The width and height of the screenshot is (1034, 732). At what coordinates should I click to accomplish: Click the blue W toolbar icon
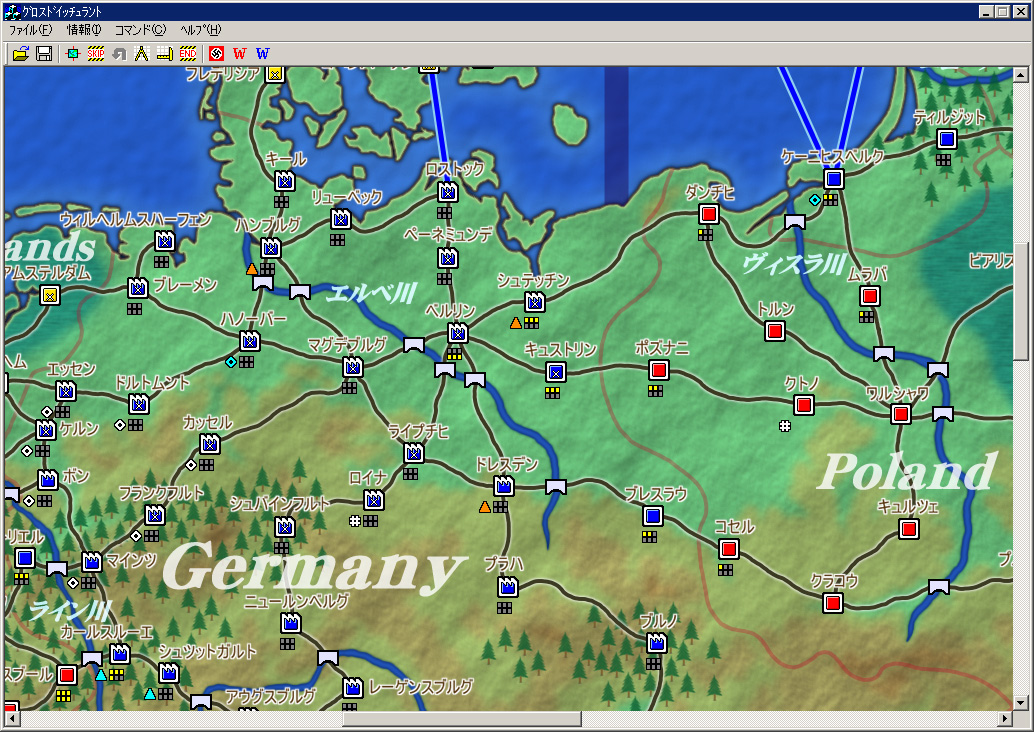[x=262, y=53]
